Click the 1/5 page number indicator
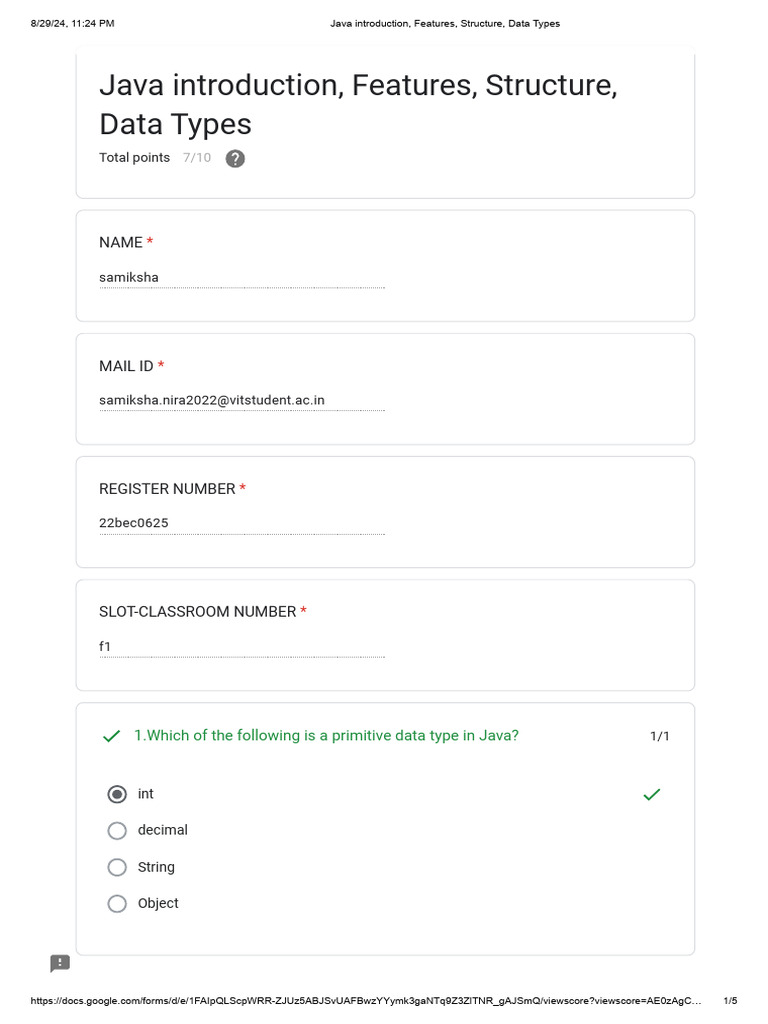 pyautogui.click(x=730, y=1000)
